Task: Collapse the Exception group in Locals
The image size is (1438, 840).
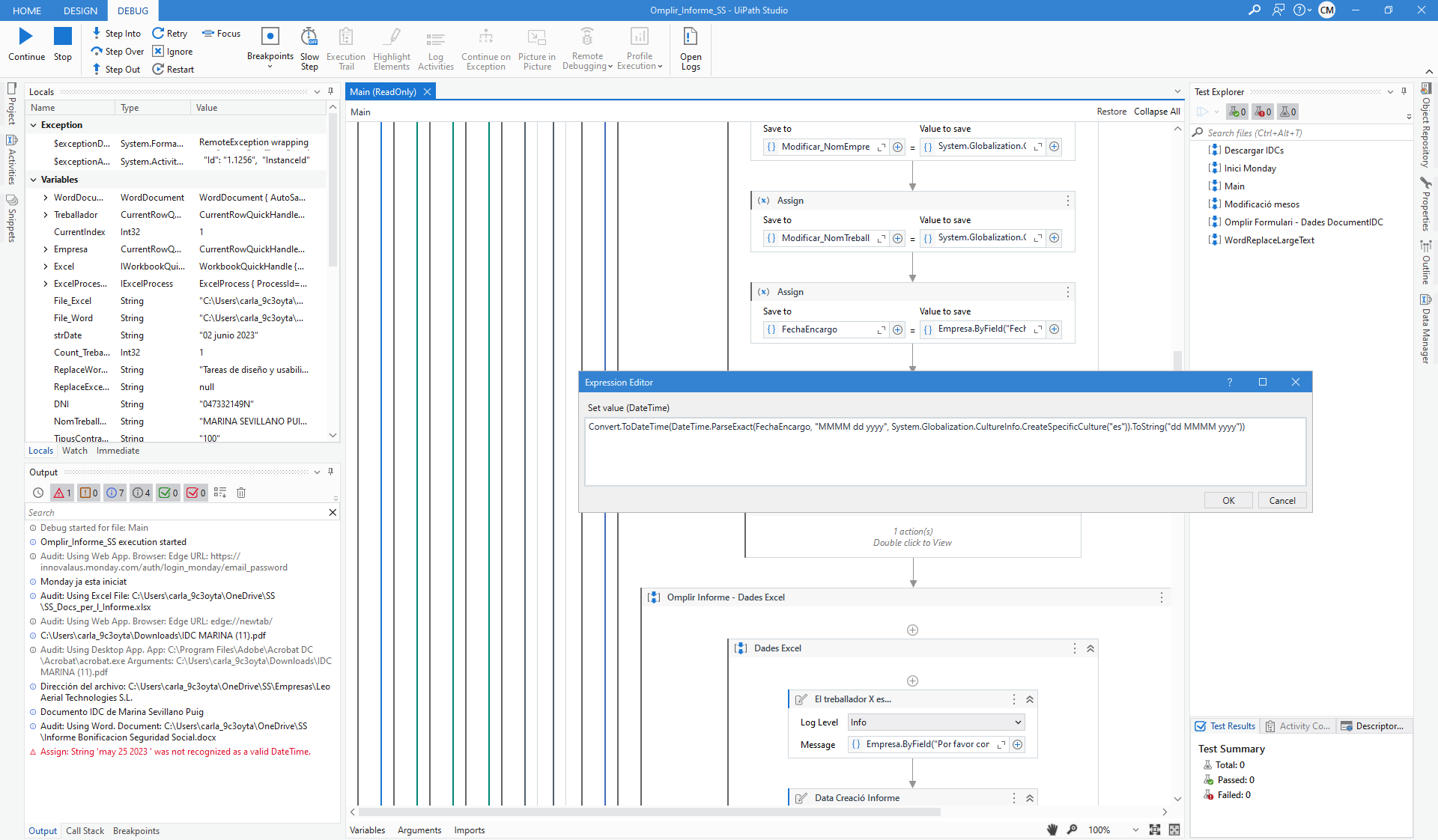Action: [x=34, y=125]
